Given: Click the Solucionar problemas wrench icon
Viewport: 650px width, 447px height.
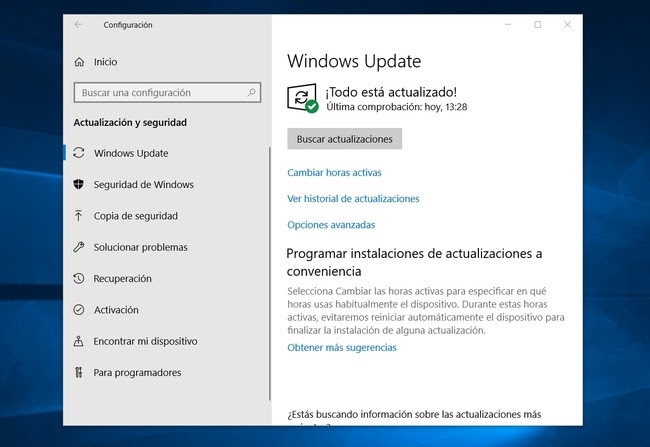Looking at the screenshot, I should tap(79, 247).
